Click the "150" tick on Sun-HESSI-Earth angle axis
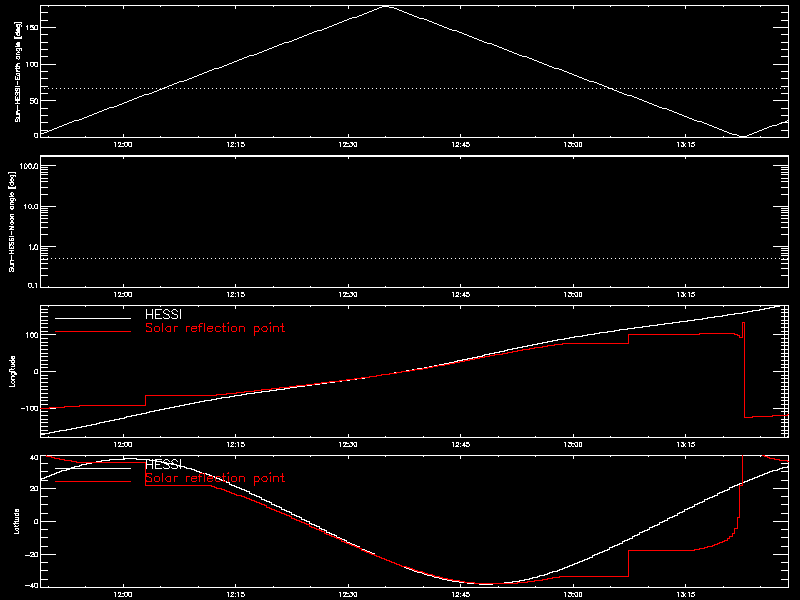 pos(32,28)
